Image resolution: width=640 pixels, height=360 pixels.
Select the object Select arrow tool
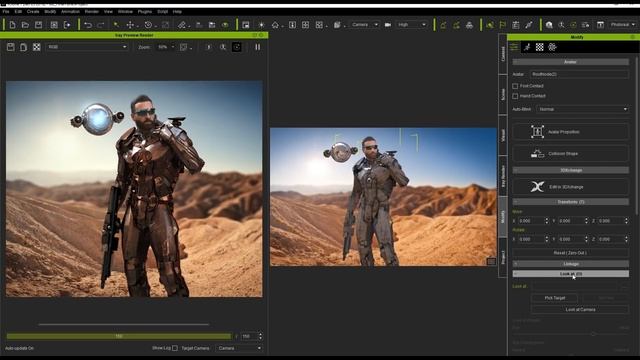pos(117,25)
